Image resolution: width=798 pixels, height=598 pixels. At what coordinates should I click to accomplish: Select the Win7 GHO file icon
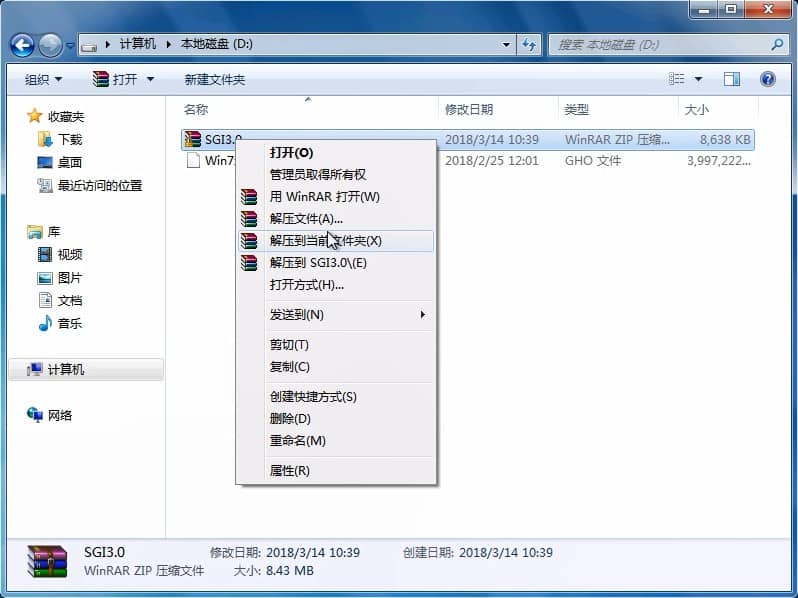point(193,161)
